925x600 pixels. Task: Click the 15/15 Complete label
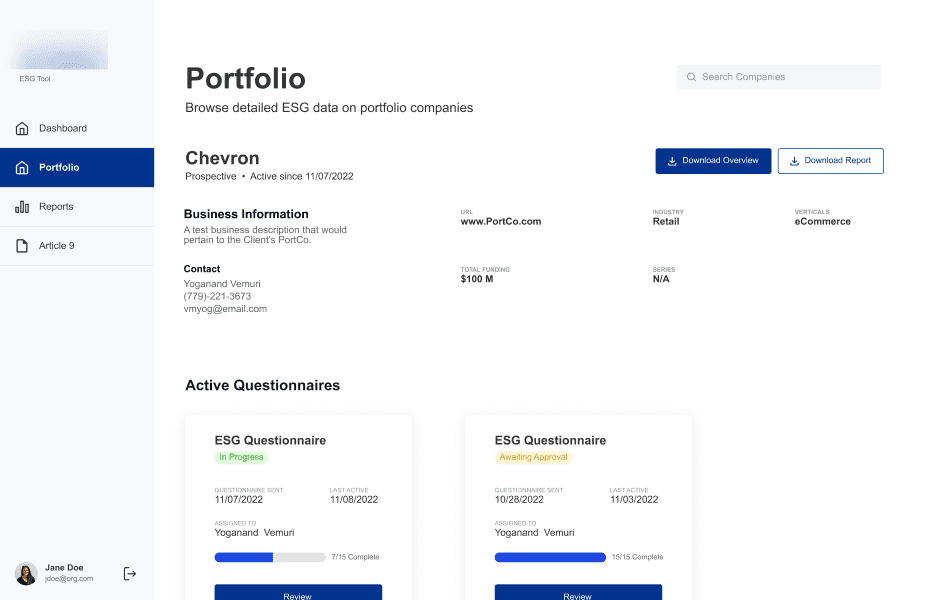[637, 557]
